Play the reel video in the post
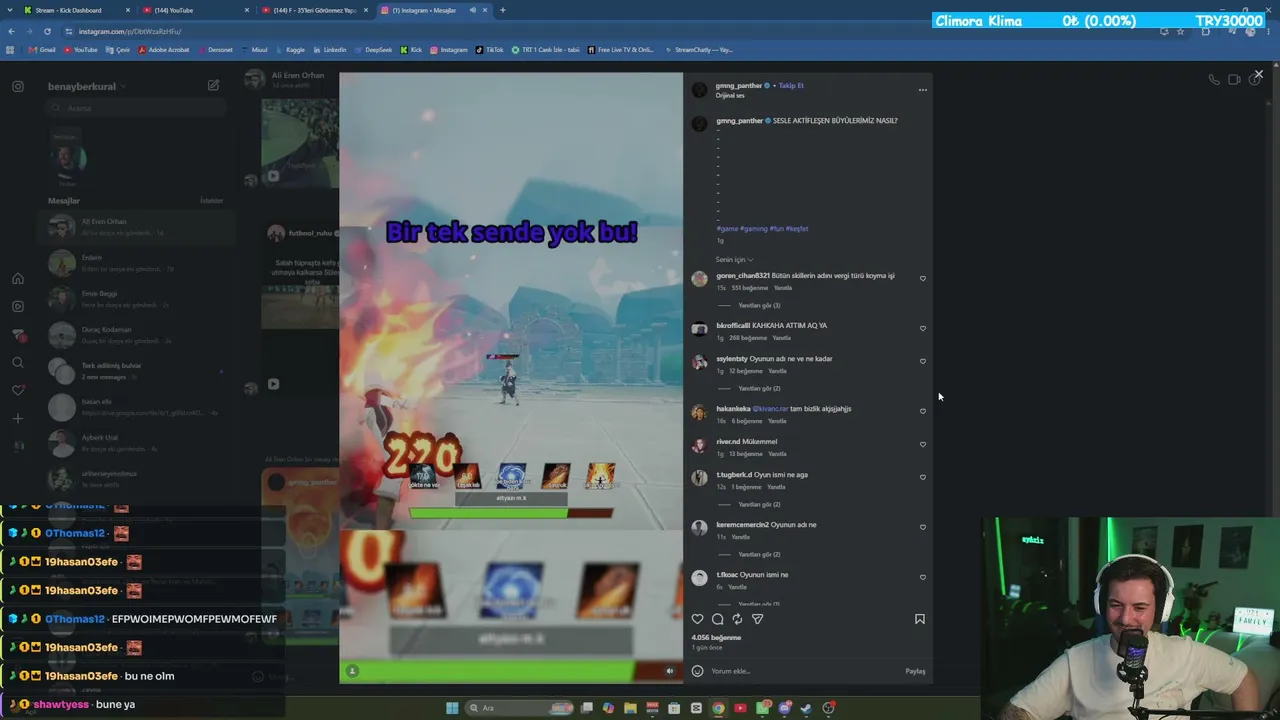Image resolution: width=1280 pixels, height=720 pixels. [511, 377]
